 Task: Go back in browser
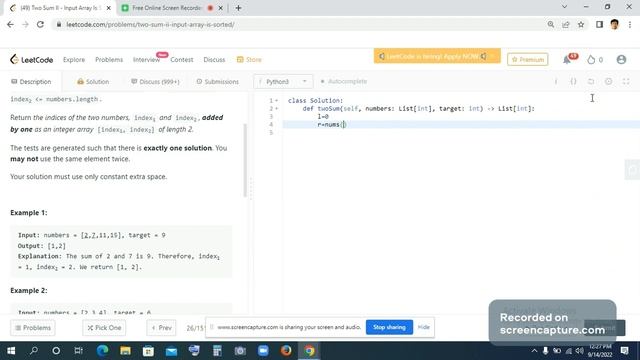point(10,24)
